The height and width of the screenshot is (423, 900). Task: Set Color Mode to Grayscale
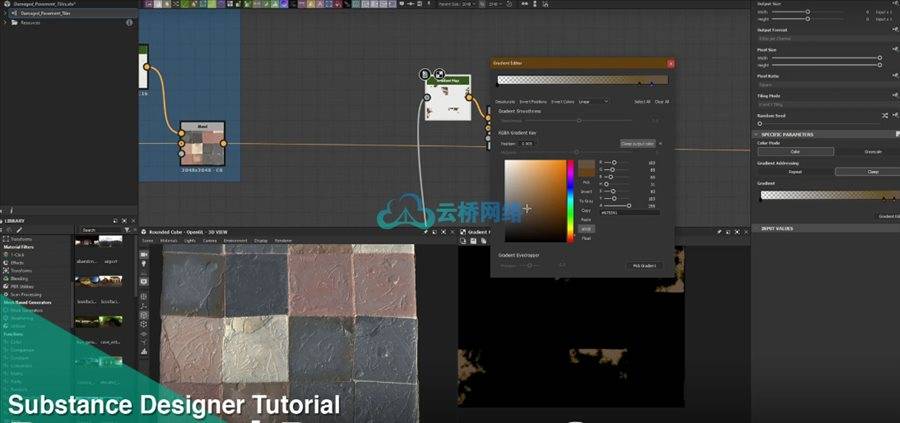pos(872,152)
